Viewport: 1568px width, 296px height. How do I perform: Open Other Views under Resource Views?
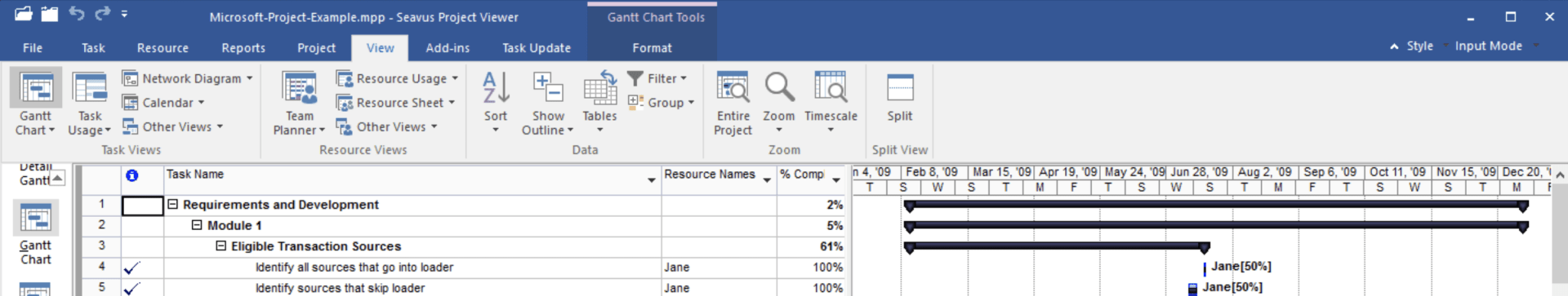point(387,126)
